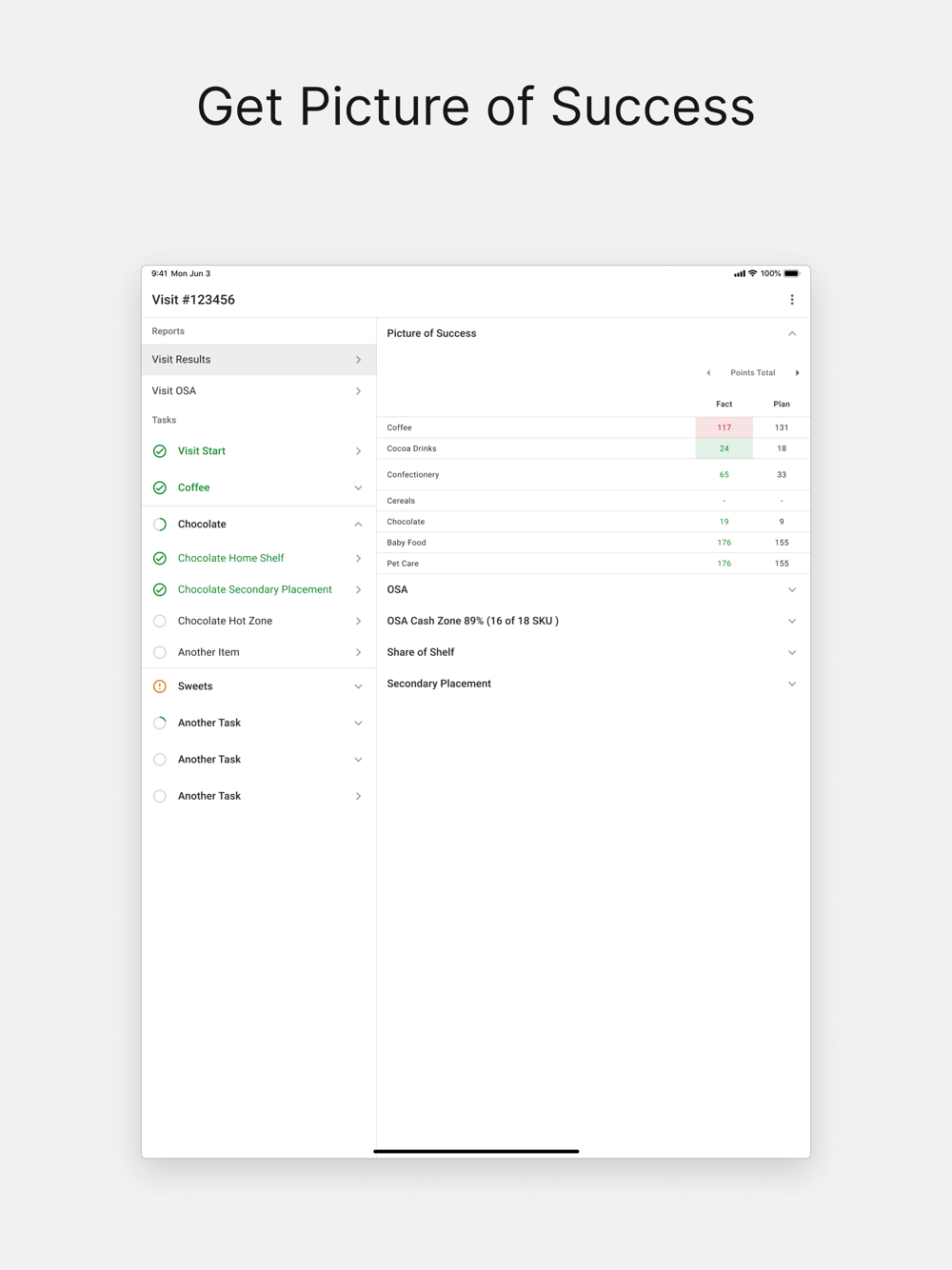Click the Chocolate task label

202,525
